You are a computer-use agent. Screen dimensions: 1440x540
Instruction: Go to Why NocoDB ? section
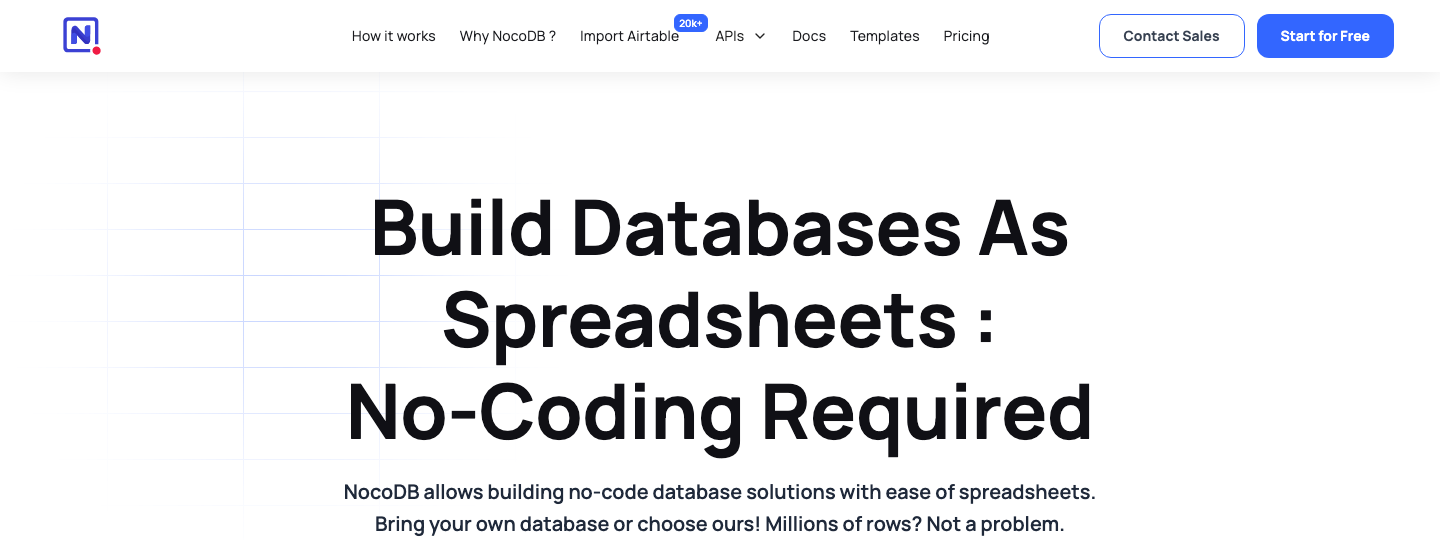tap(508, 36)
